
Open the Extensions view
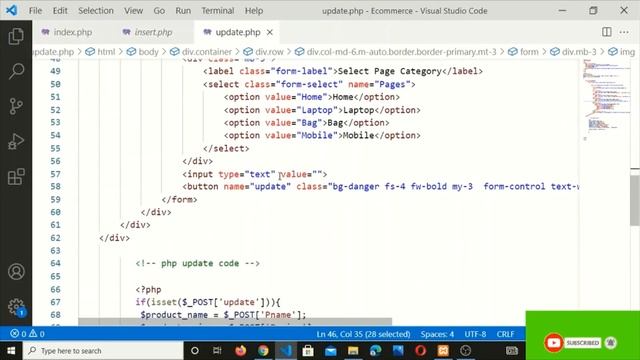[16, 177]
